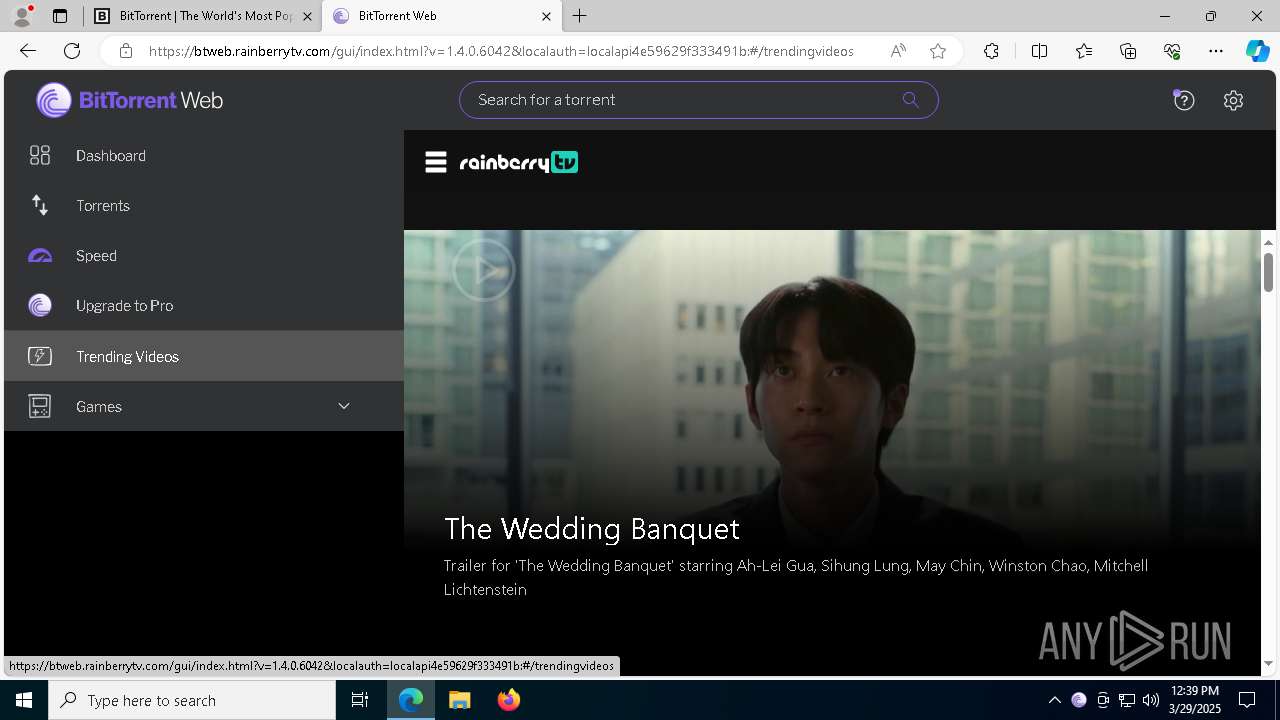Click the Speed gauge icon
Screen dimensions: 1280x720
tap(40, 256)
